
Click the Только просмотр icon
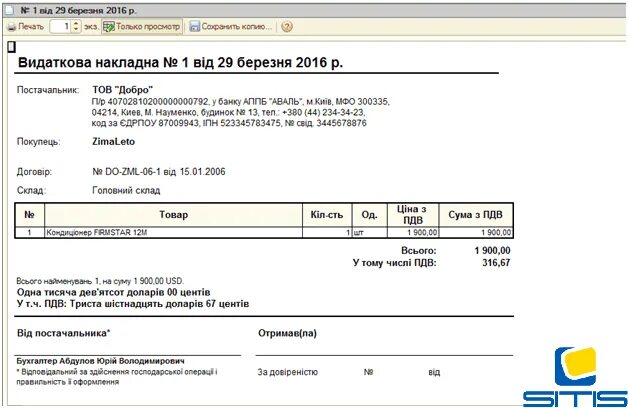click(109, 27)
